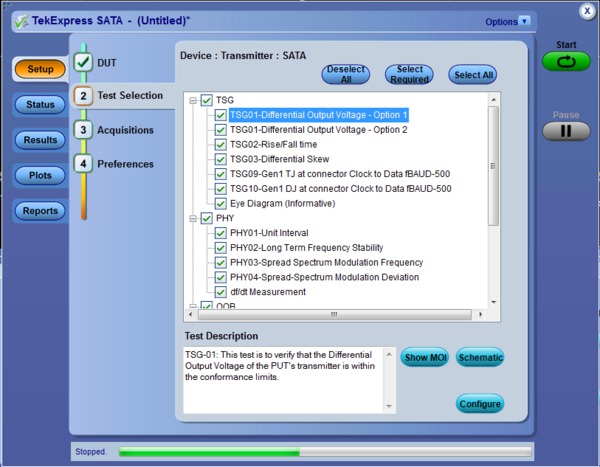
Task: Uncheck PHY02-Long Term Frequency Stability checkbox
Action: pyautogui.click(x=220, y=248)
